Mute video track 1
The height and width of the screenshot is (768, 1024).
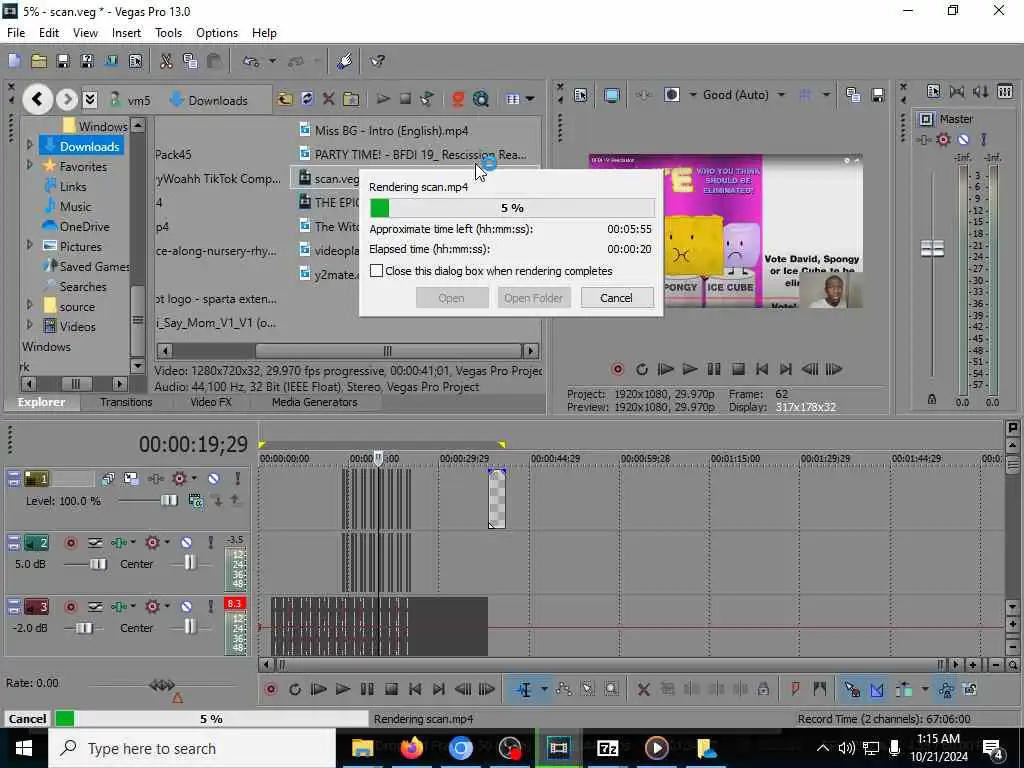(213, 479)
